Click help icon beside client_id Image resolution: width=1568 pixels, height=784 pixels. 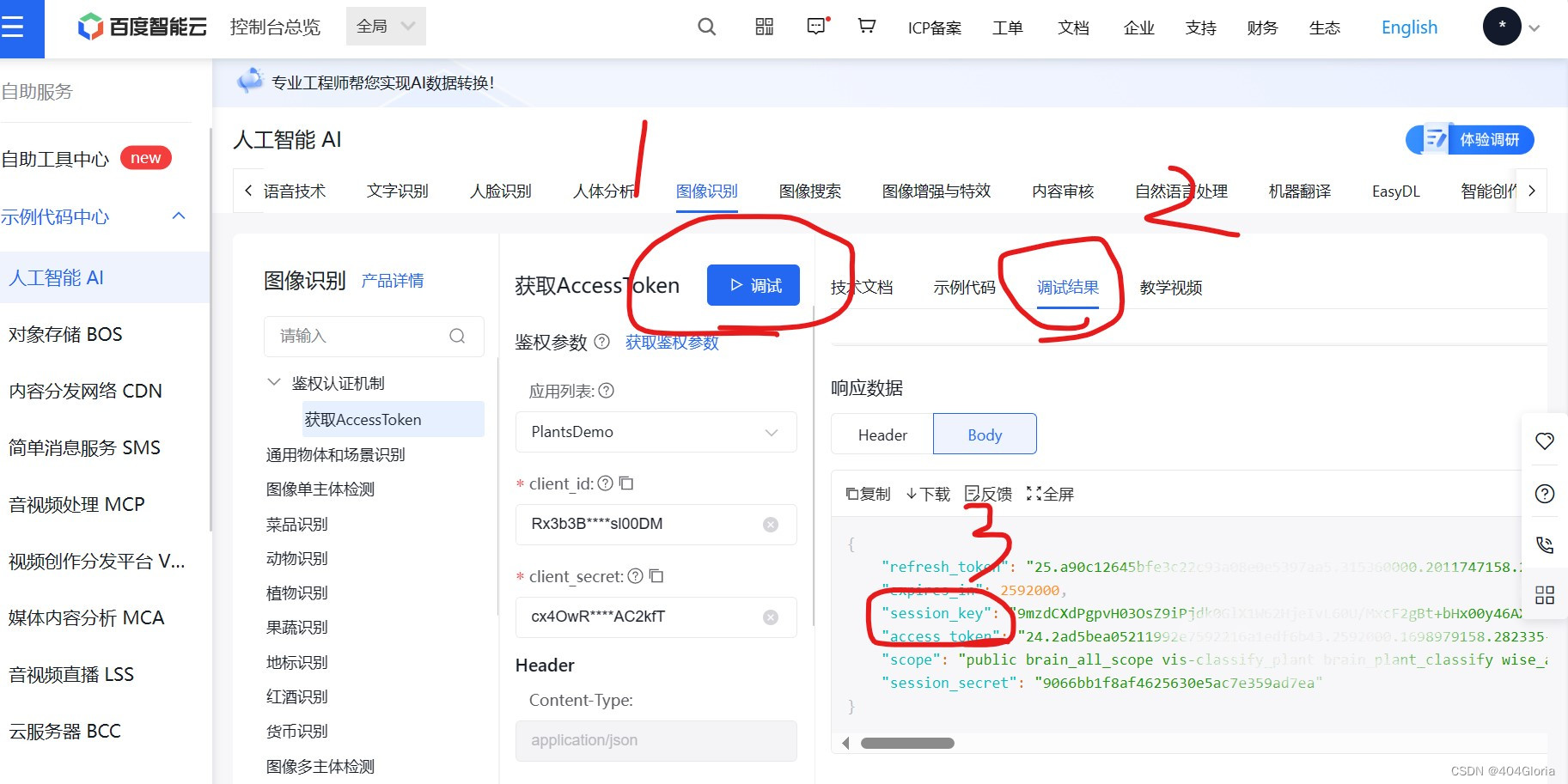(x=605, y=483)
